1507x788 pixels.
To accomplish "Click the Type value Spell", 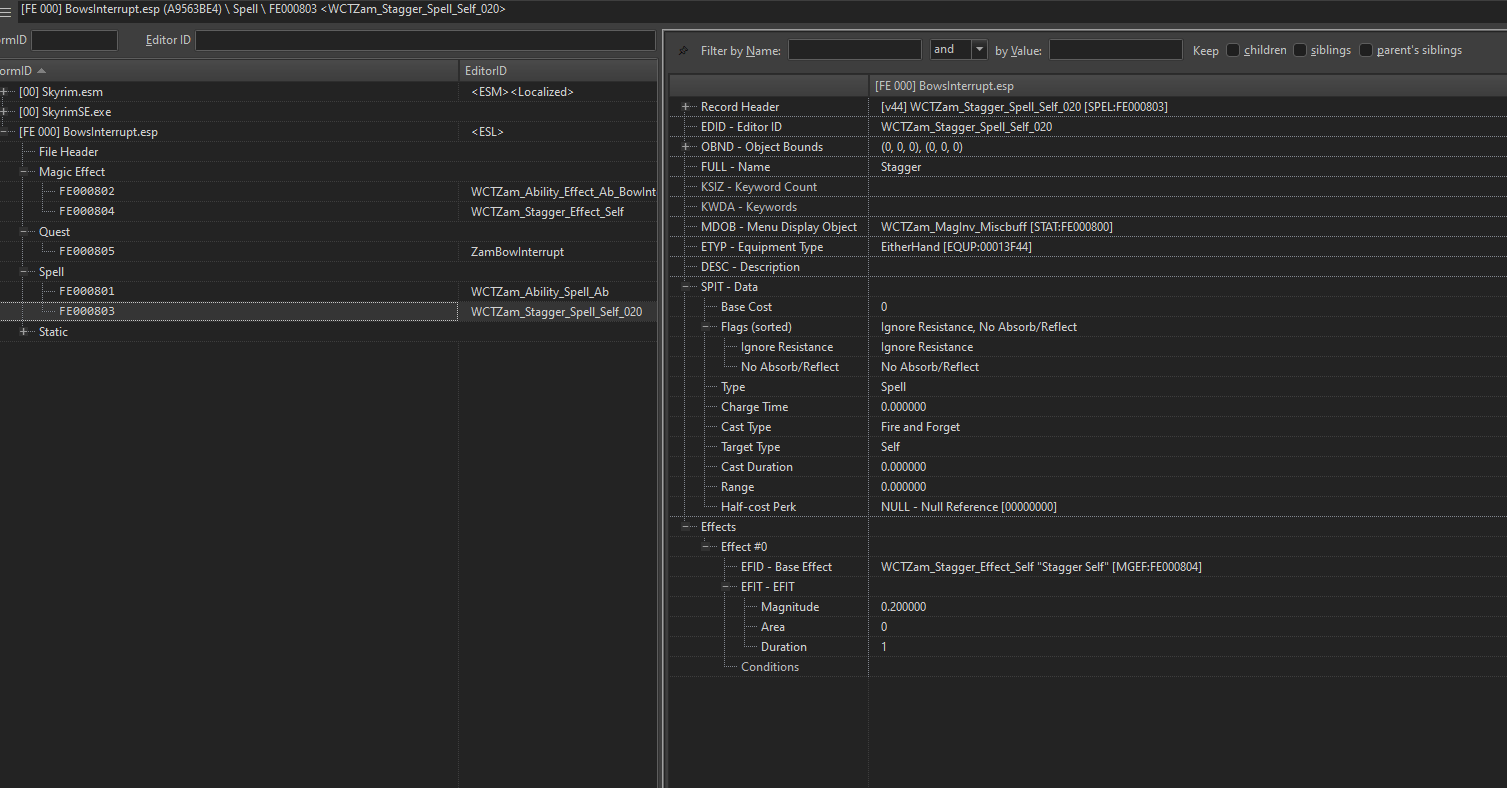I will pyautogui.click(x=894, y=387).
